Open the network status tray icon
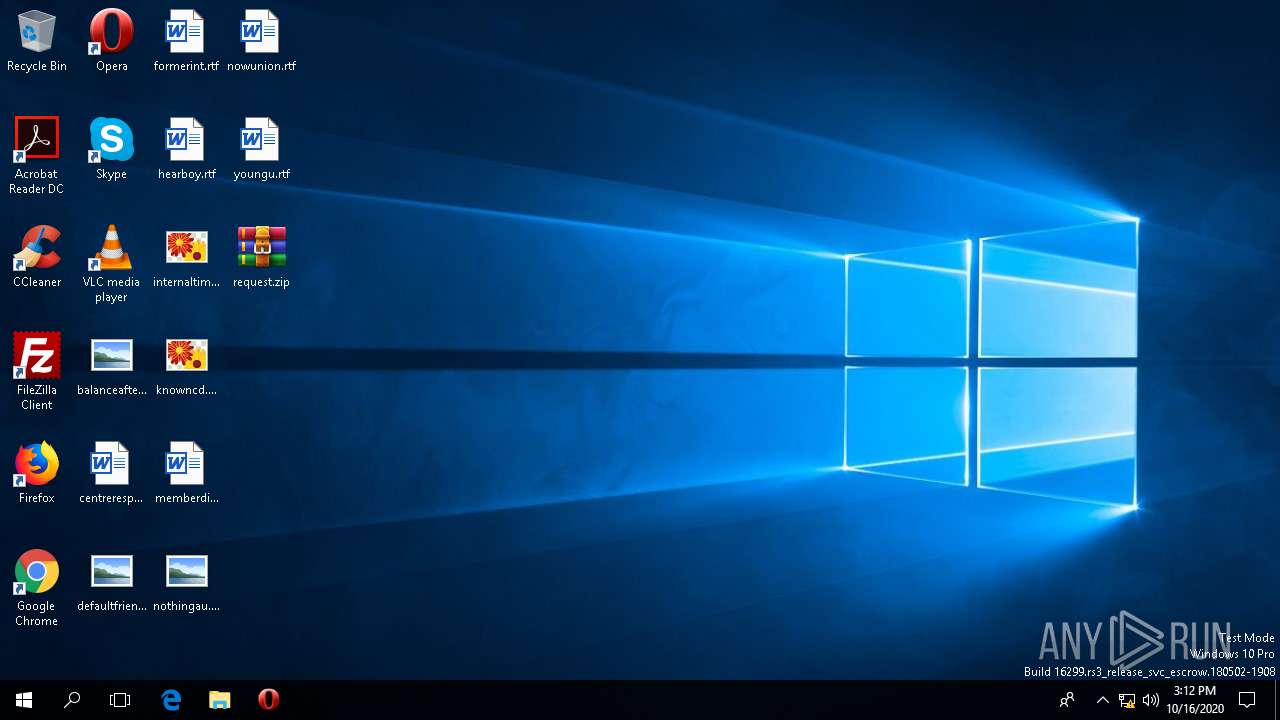 [x=1127, y=700]
